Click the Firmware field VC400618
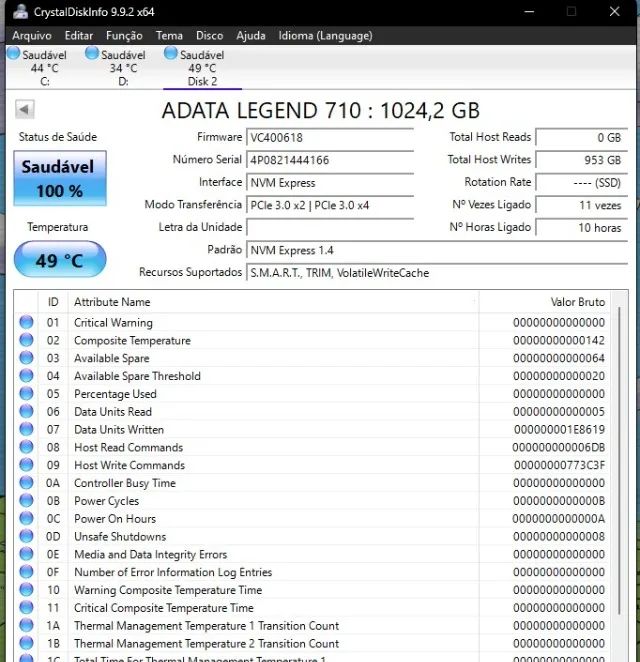This screenshot has height=662, width=640. tap(330, 137)
